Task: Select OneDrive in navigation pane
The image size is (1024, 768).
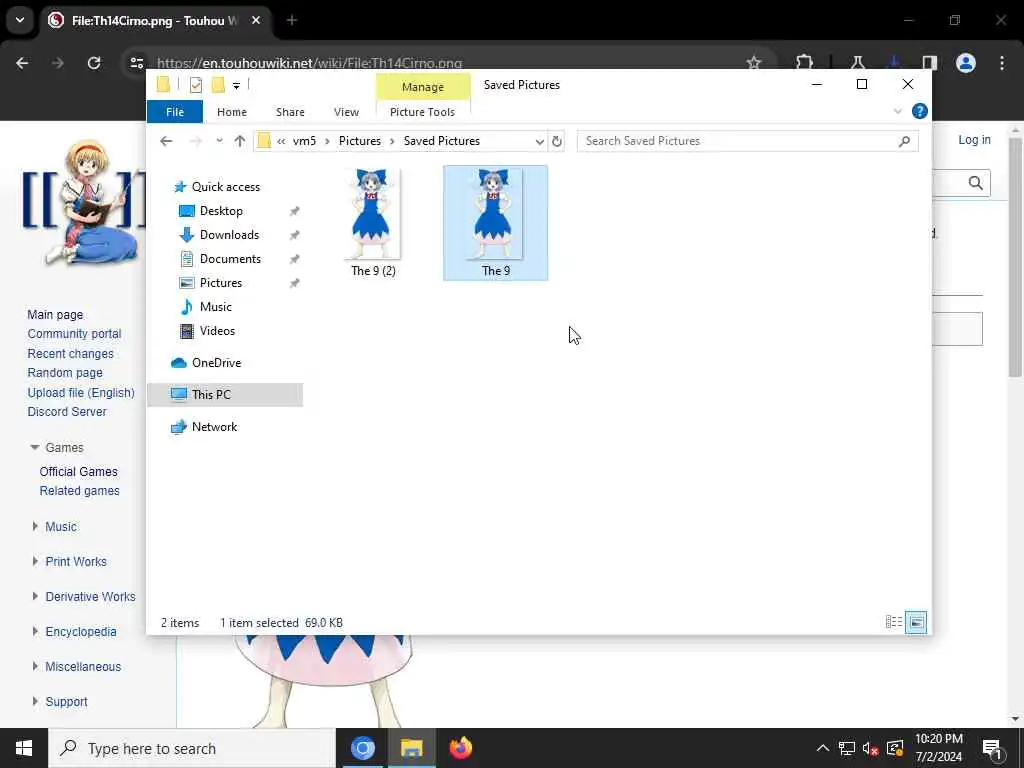Action: point(216,363)
